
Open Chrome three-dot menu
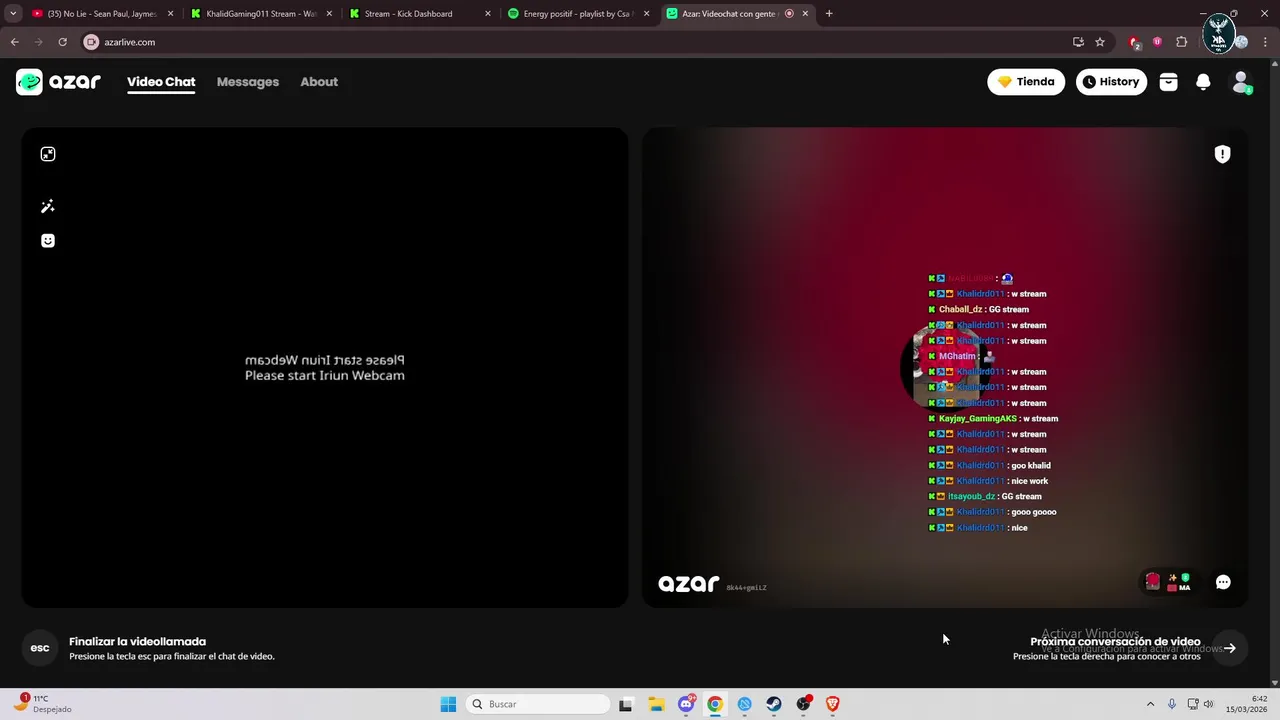coord(1265,42)
